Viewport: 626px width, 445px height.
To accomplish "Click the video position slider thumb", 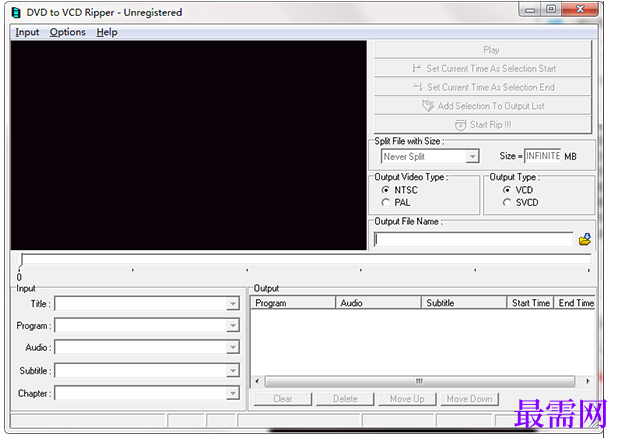I will [20, 260].
